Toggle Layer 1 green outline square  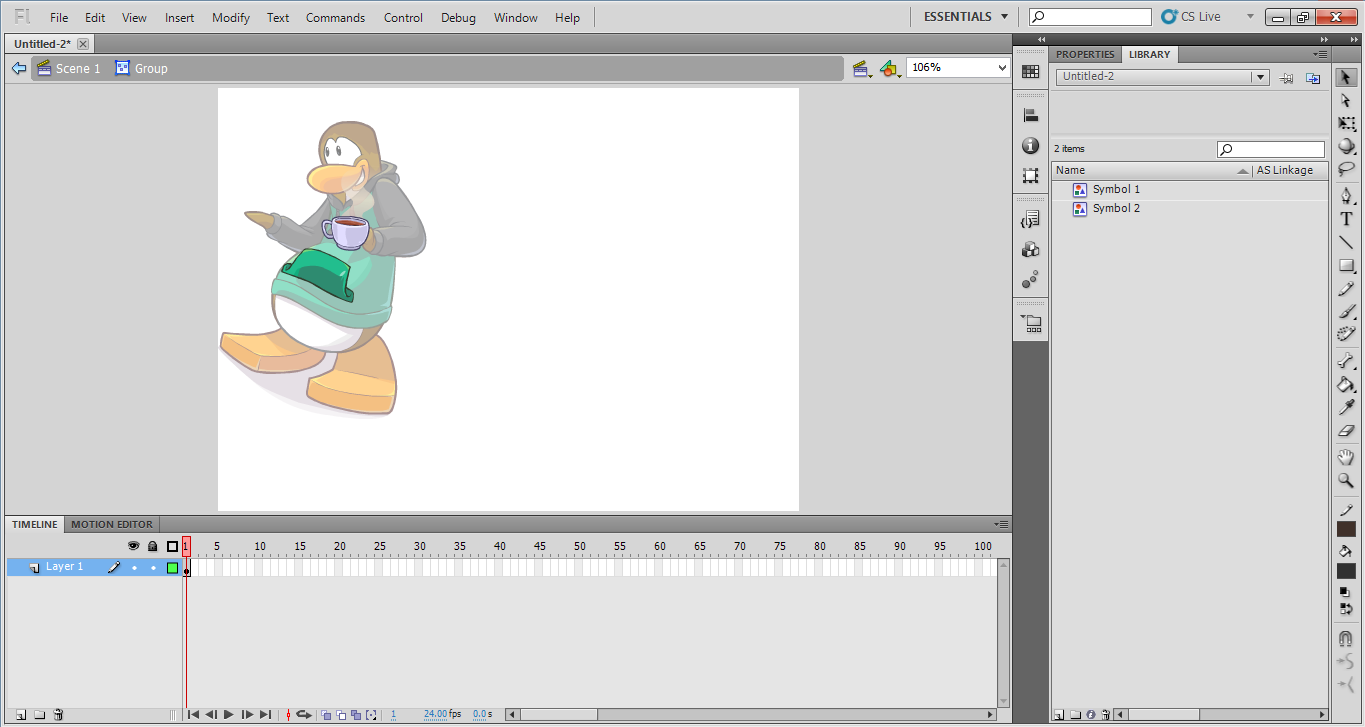pyautogui.click(x=172, y=568)
